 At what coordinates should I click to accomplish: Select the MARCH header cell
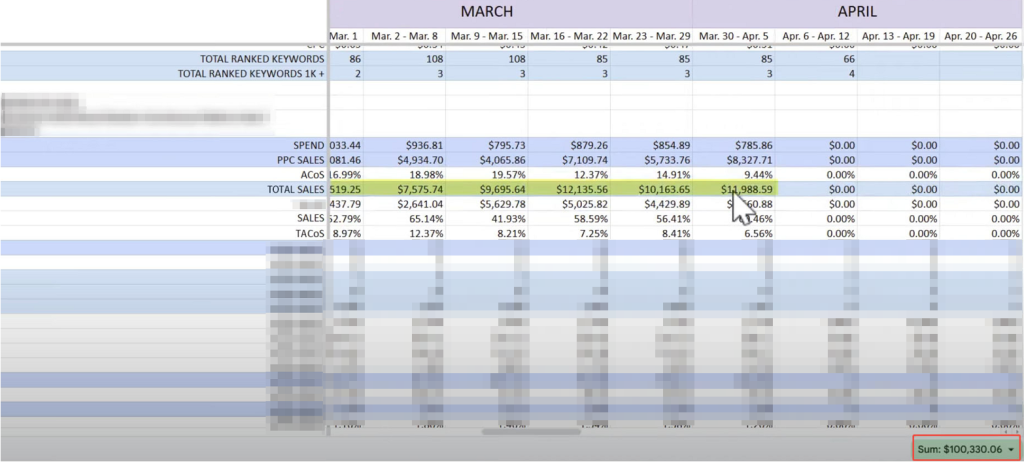coord(487,13)
